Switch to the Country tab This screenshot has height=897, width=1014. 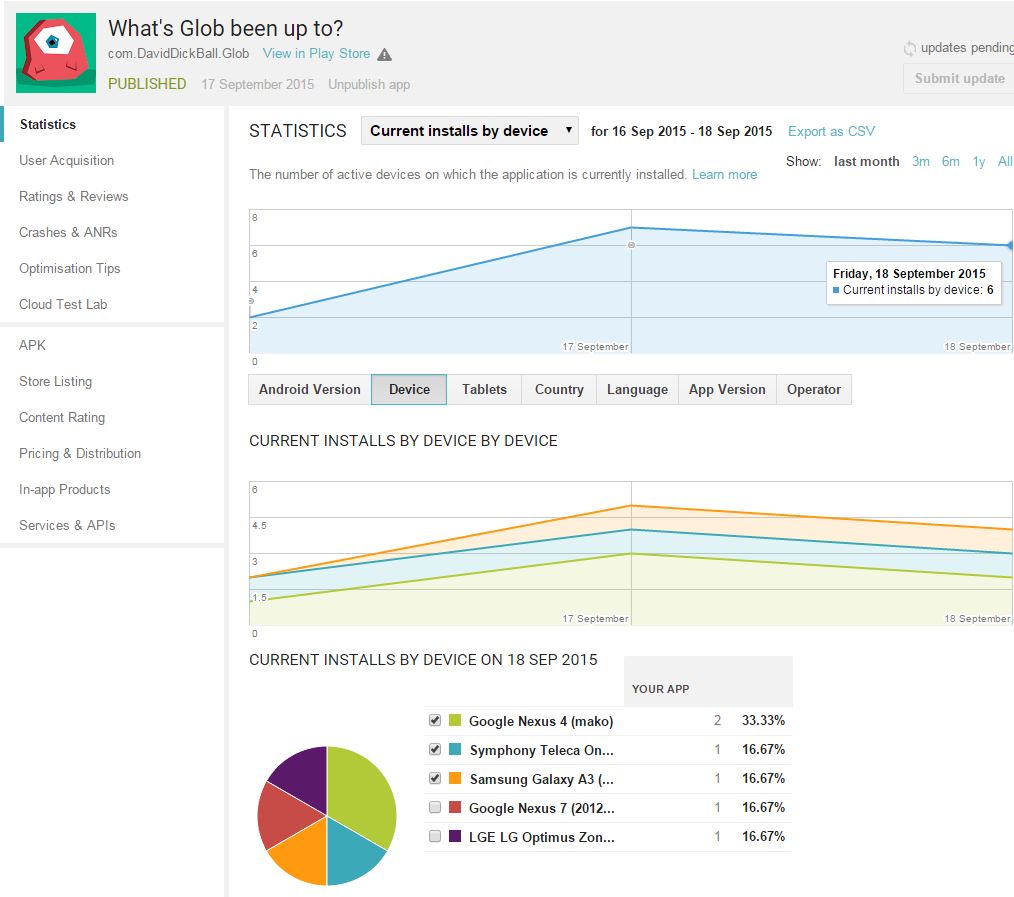pos(559,389)
